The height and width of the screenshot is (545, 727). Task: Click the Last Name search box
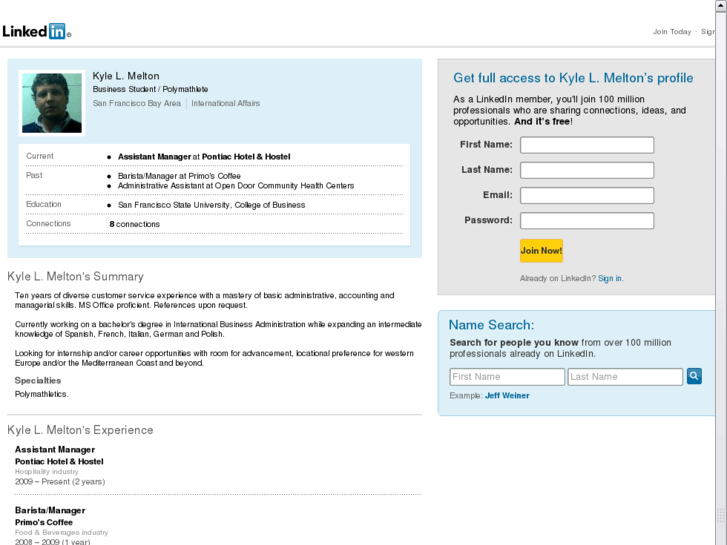625,377
